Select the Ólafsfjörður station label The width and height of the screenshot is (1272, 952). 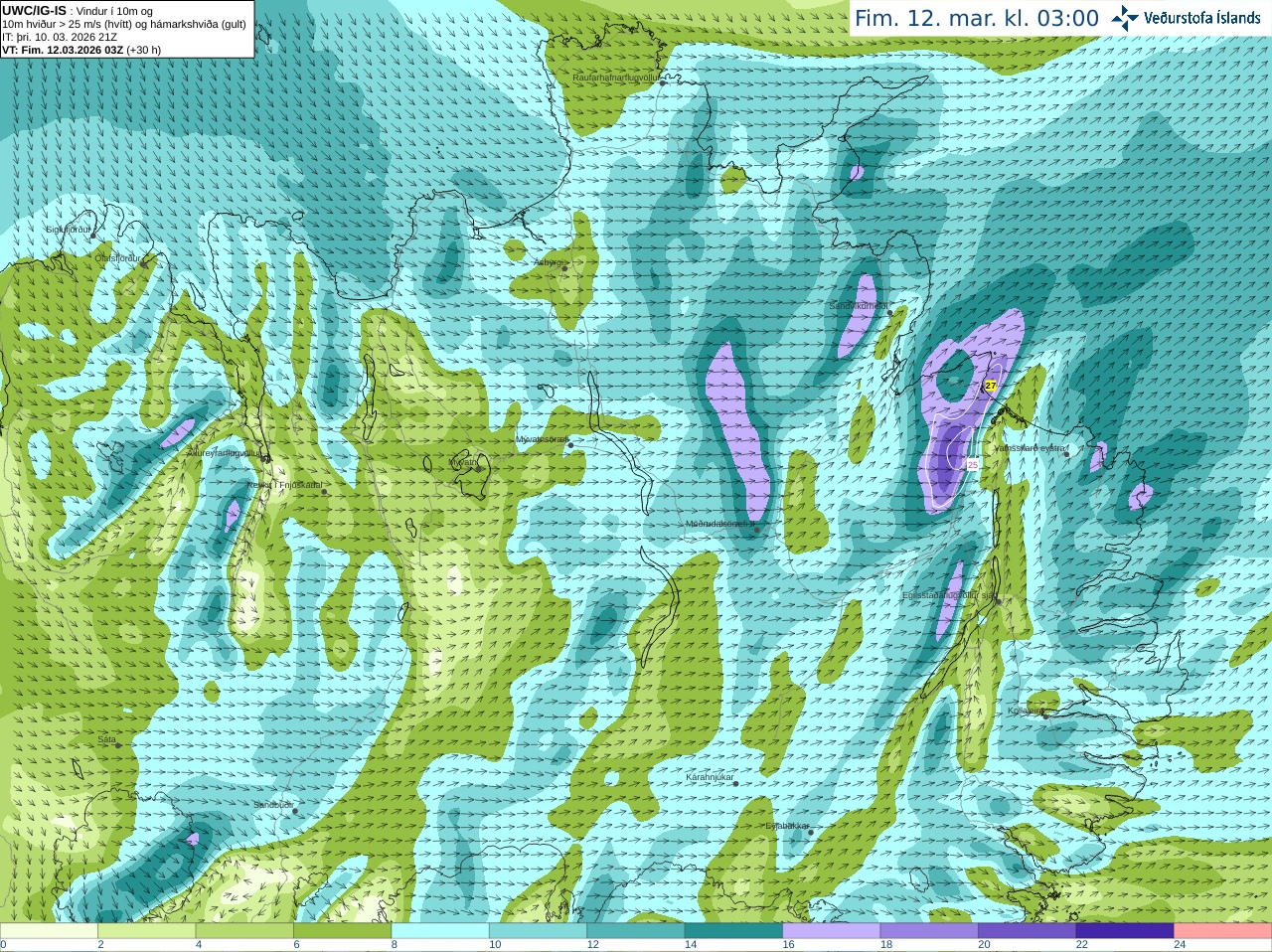pyautogui.click(x=117, y=258)
